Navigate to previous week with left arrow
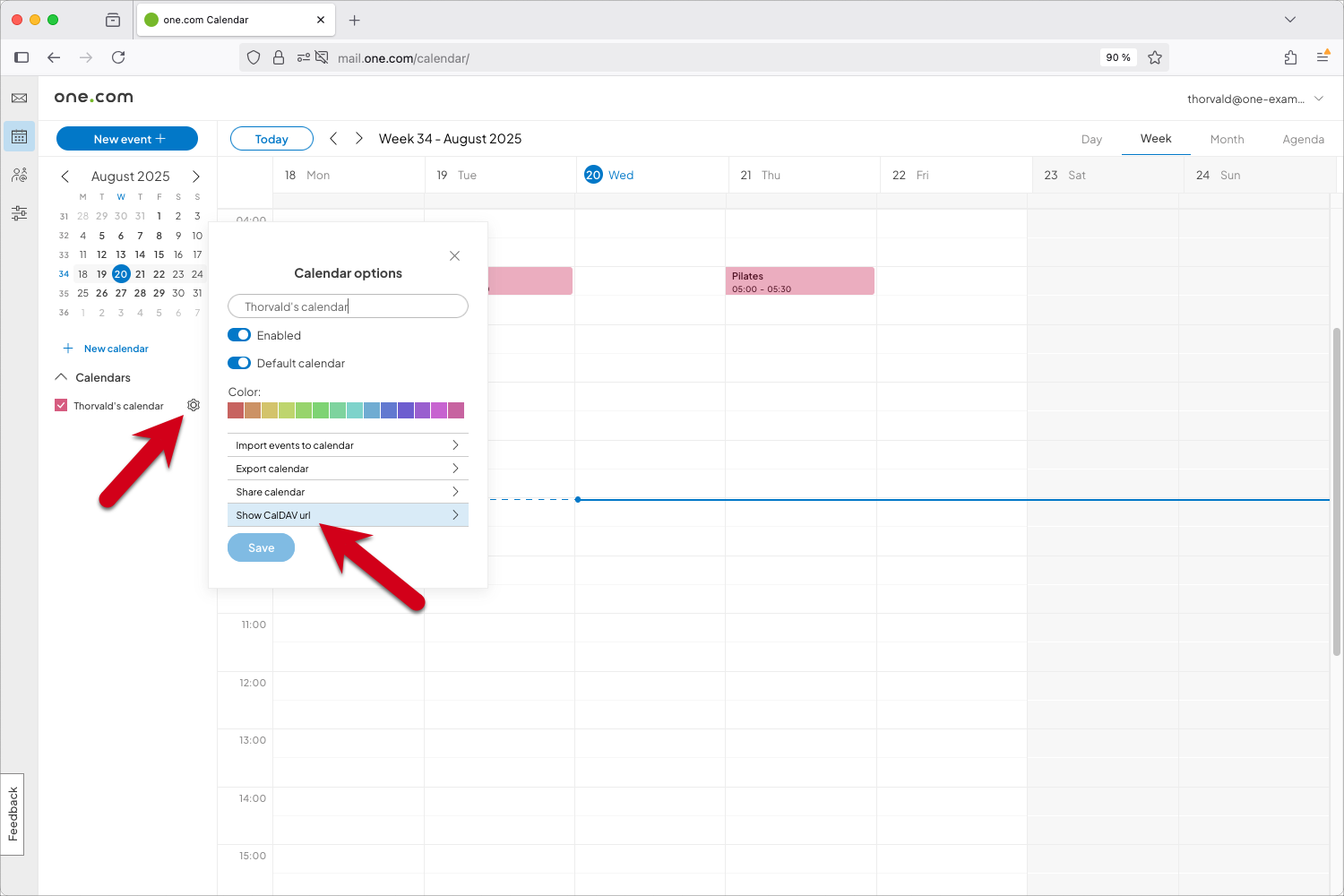The height and width of the screenshot is (896, 1344). [x=333, y=138]
